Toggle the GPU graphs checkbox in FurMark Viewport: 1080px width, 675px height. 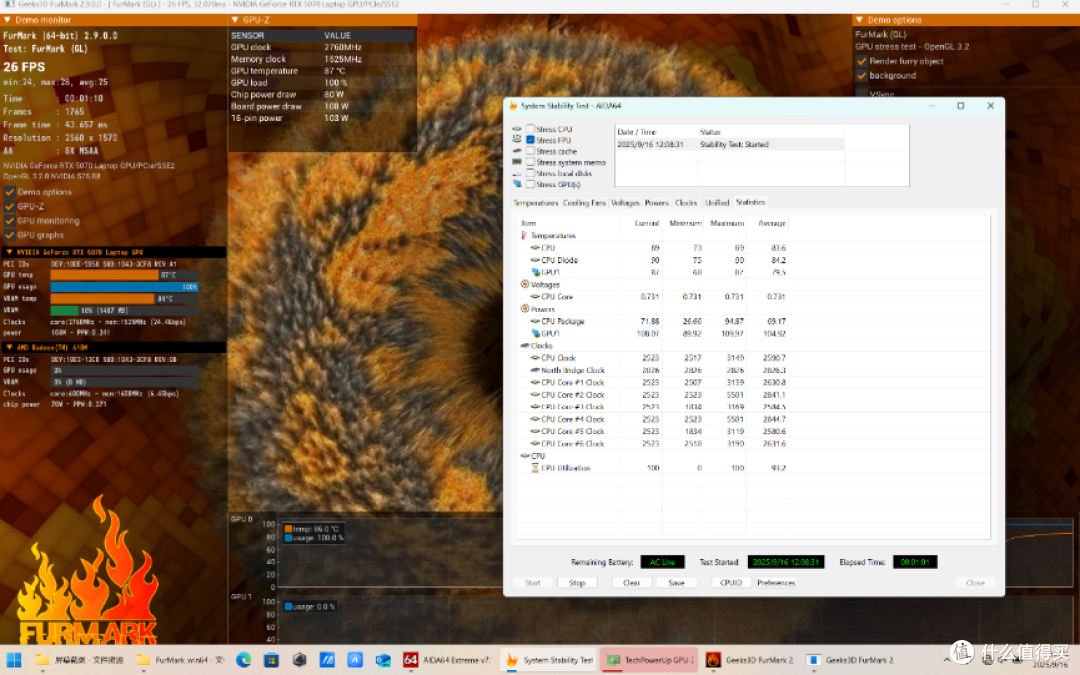(10, 235)
